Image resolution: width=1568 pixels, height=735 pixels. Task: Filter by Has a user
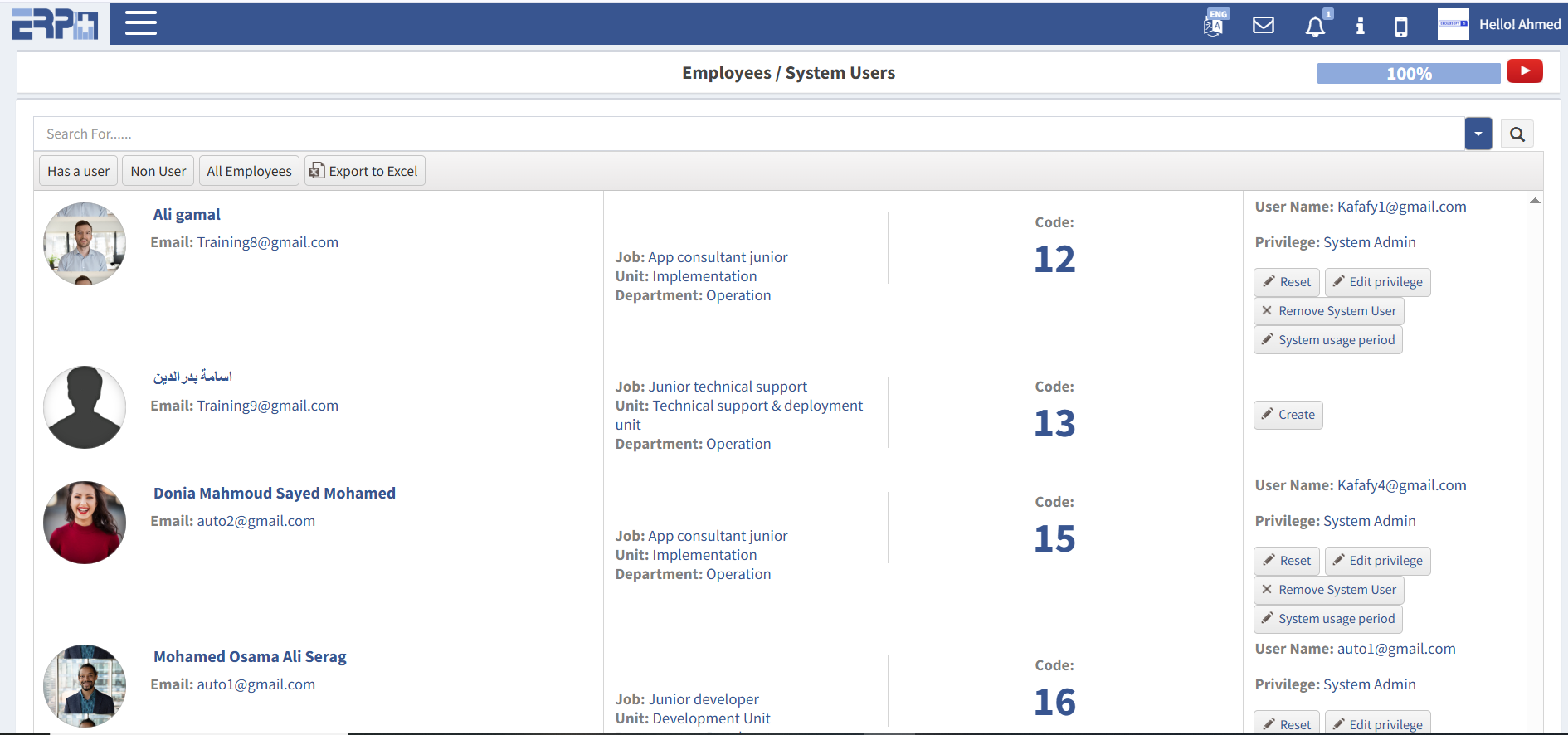tap(78, 171)
